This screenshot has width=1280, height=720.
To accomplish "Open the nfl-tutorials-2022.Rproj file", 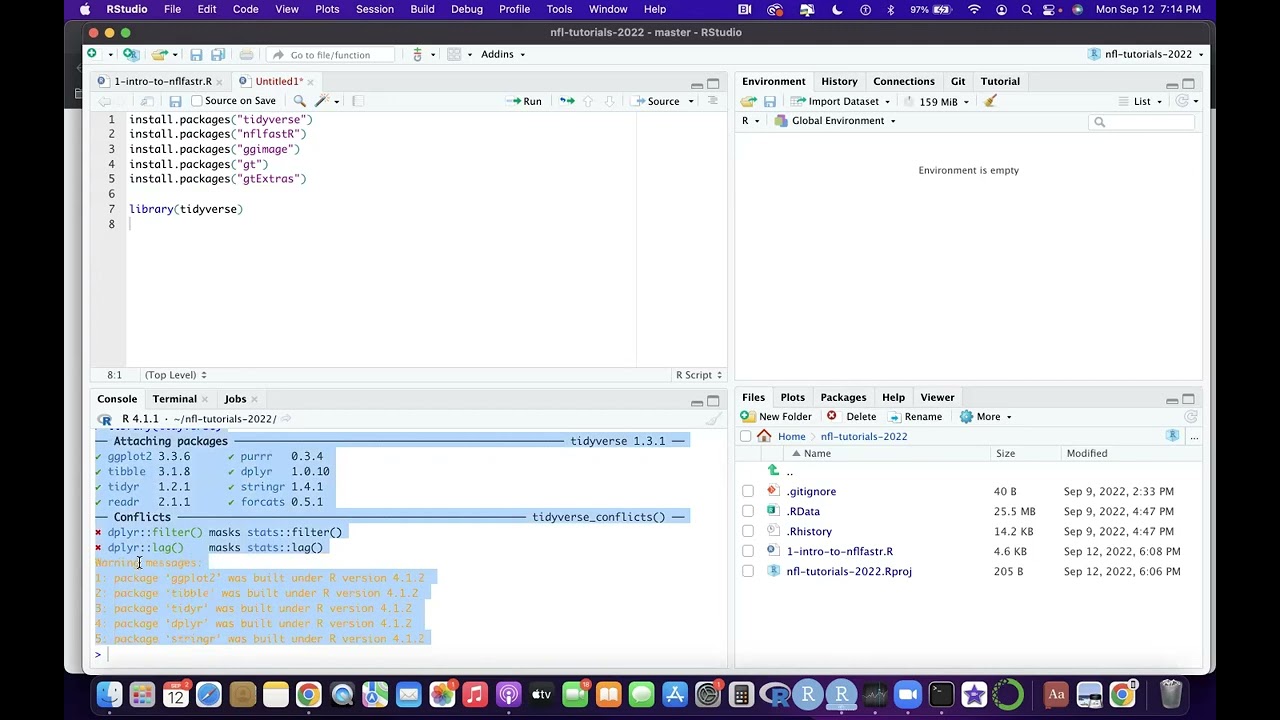I will [849, 571].
